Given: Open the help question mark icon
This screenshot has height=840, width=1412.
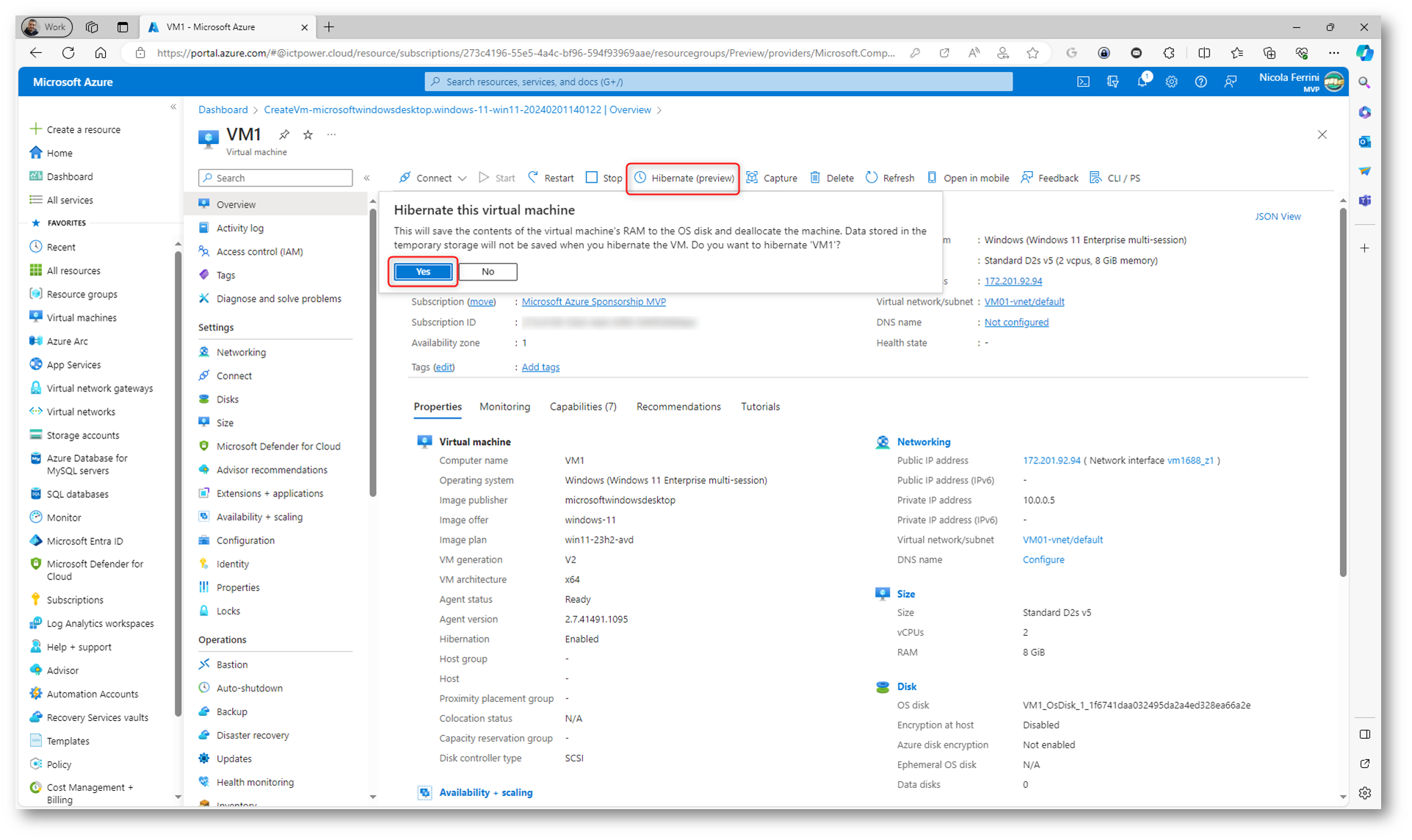Looking at the screenshot, I should pyautogui.click(x=1201, y=82).
